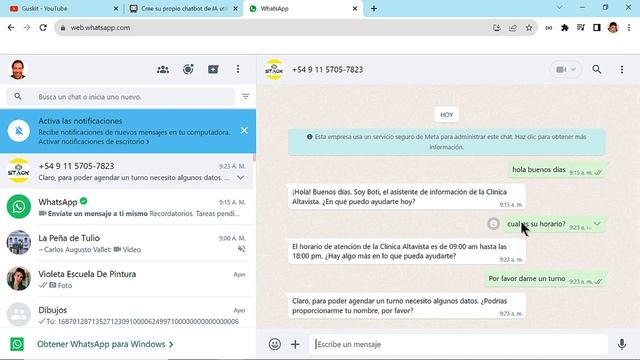Close the Guskit - YouTube tab
The height and width of the screenshot is (360, 640).
[x=116, y=8]
